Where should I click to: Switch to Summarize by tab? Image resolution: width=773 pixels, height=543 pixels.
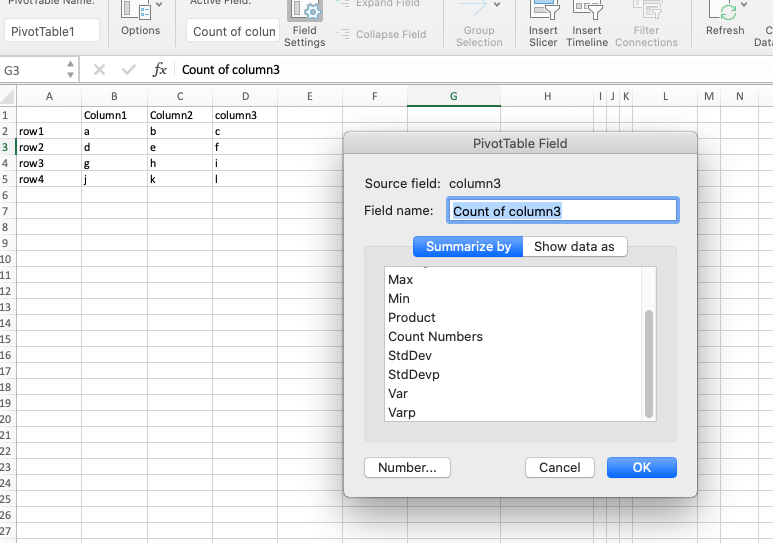(x=468, y=247)
